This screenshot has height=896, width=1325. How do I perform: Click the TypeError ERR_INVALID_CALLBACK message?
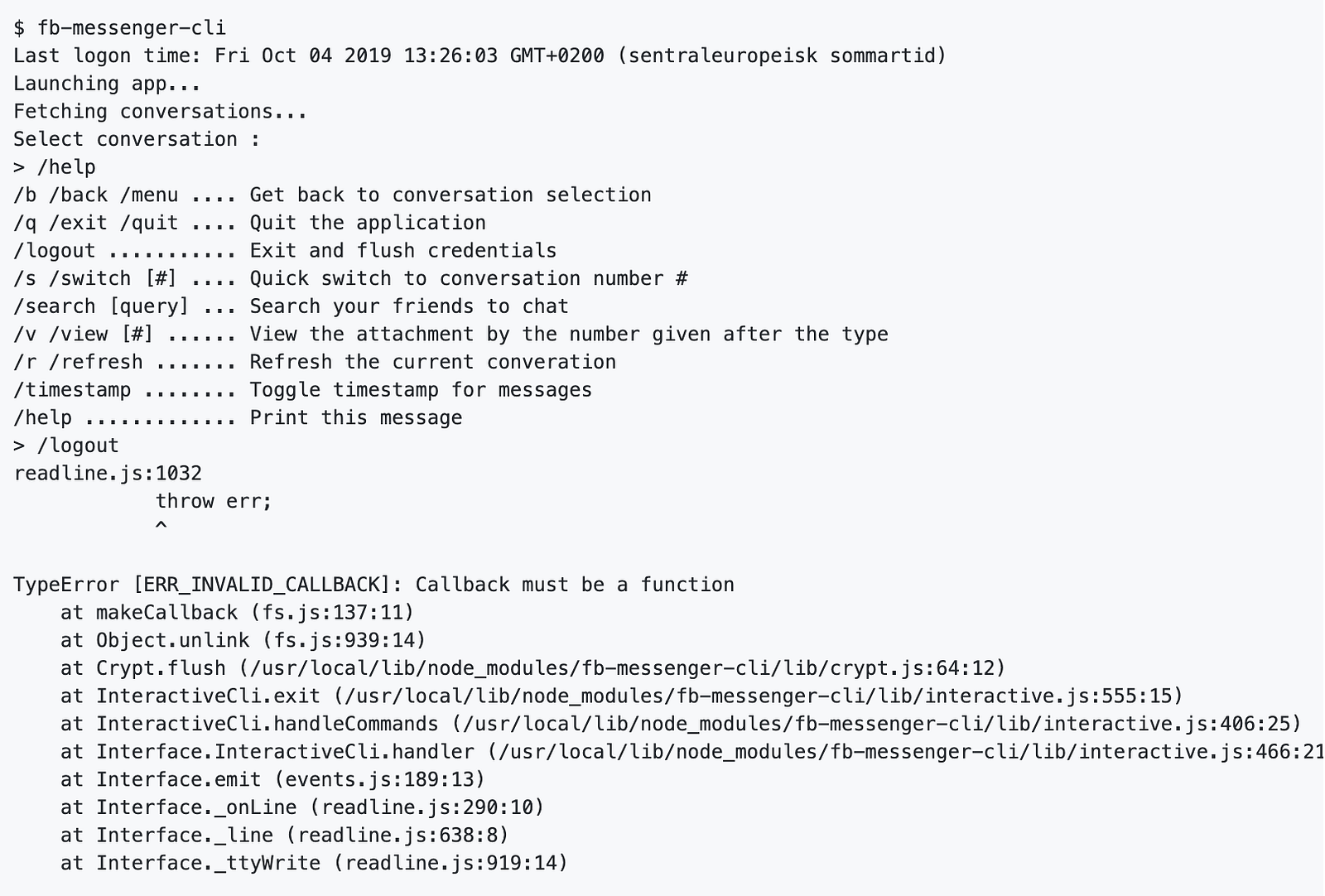pyautogui.click(x=373, y=585)
